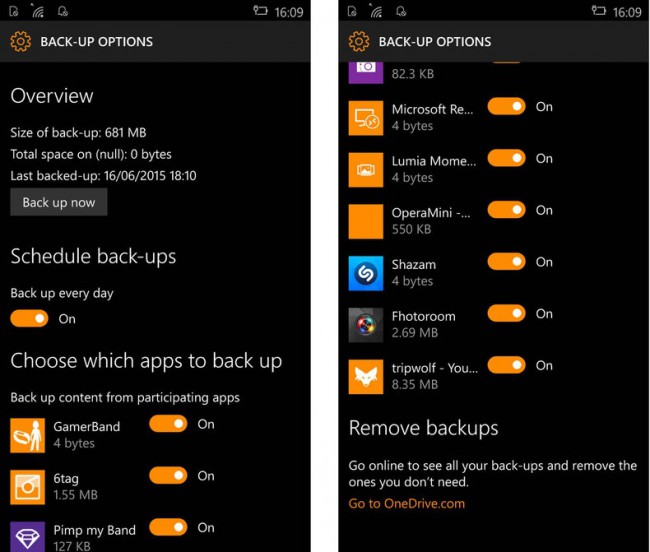Tap the OperaMini 550 KB size text
The image size is (650, 552).
412,229
